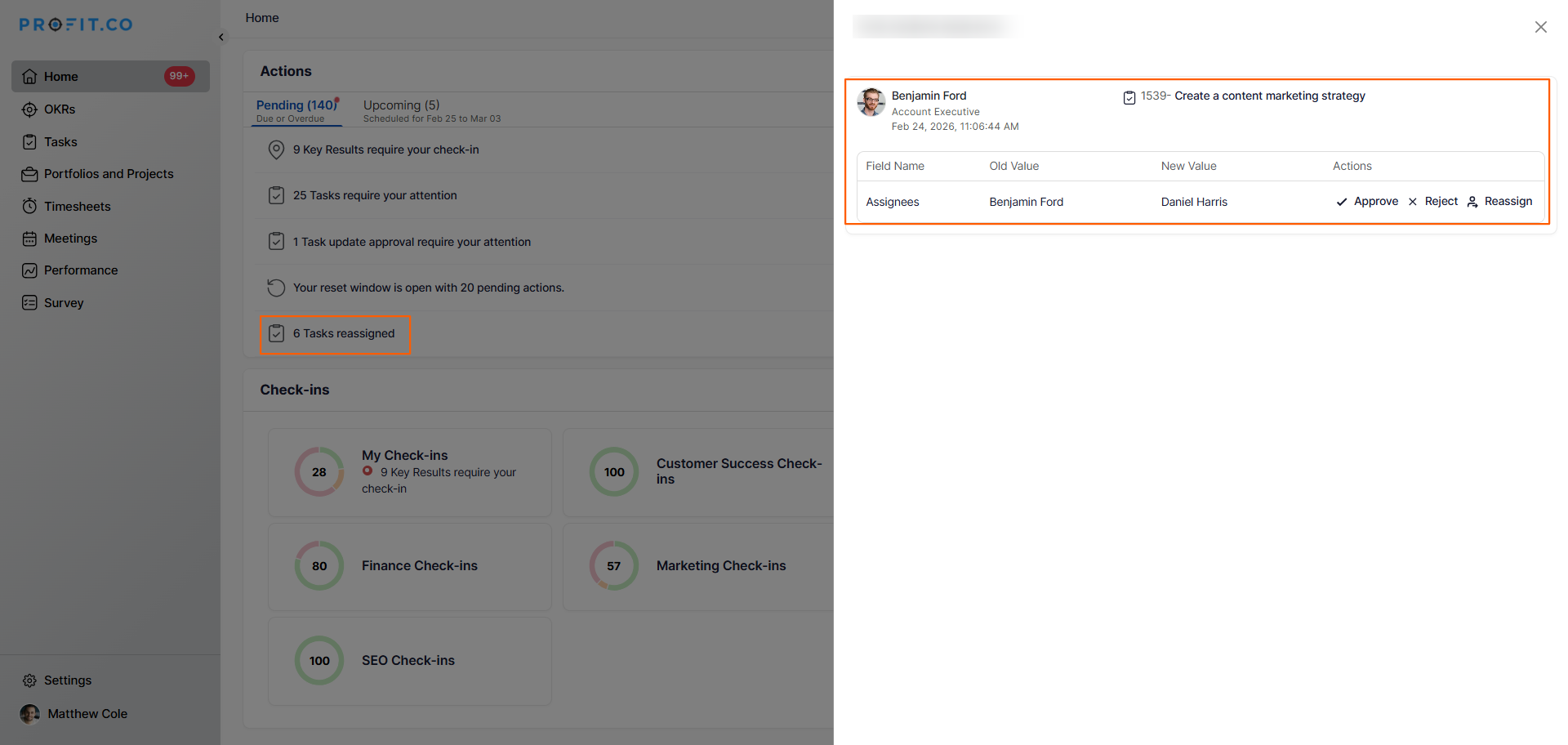Image resolution: width=1568 pixels, height=745 pixels.
Task: Go to Meetings in the sidebar
Action: pos(70,239)
